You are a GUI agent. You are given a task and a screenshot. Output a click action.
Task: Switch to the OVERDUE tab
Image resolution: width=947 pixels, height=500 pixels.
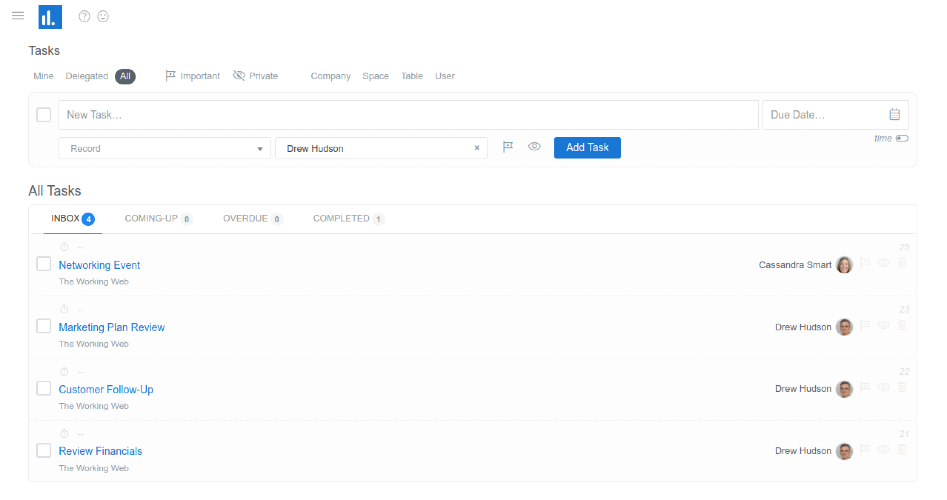[252, 219]
